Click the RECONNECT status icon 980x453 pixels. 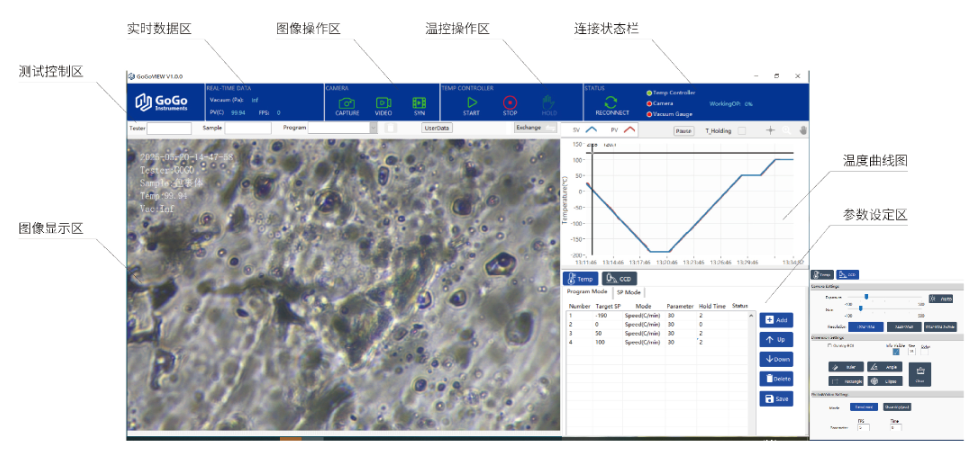(x=611, y=103)
